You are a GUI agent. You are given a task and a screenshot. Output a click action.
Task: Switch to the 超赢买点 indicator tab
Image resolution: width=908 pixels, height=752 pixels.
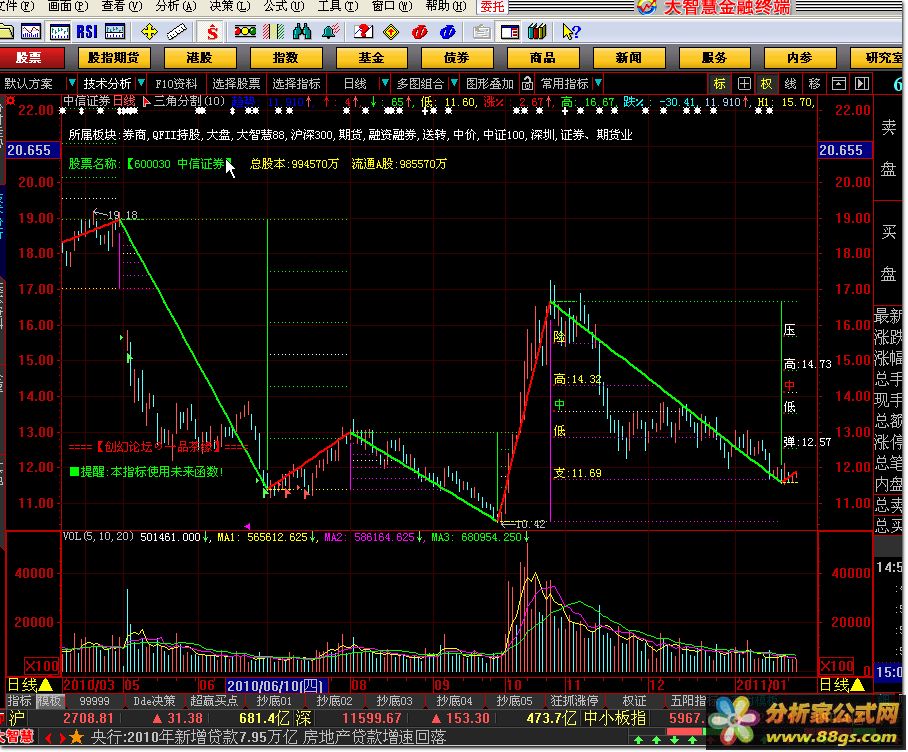point(214,701)
